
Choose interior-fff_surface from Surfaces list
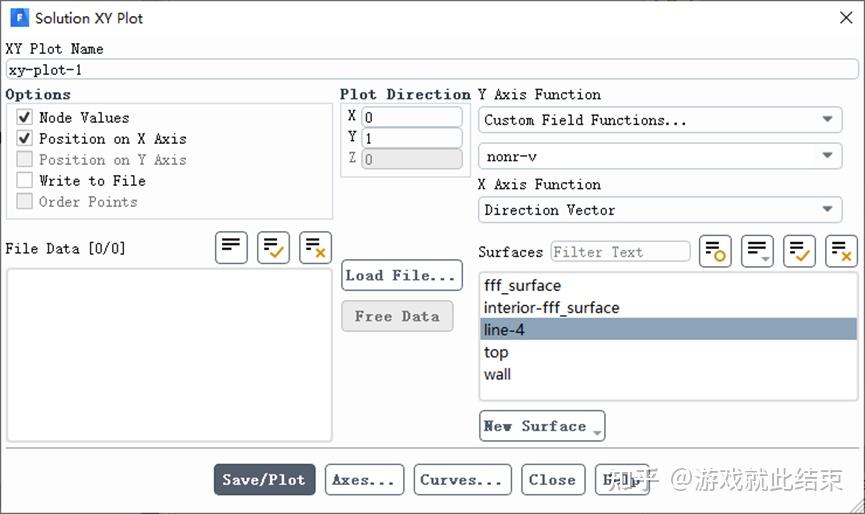click(668, 308)
